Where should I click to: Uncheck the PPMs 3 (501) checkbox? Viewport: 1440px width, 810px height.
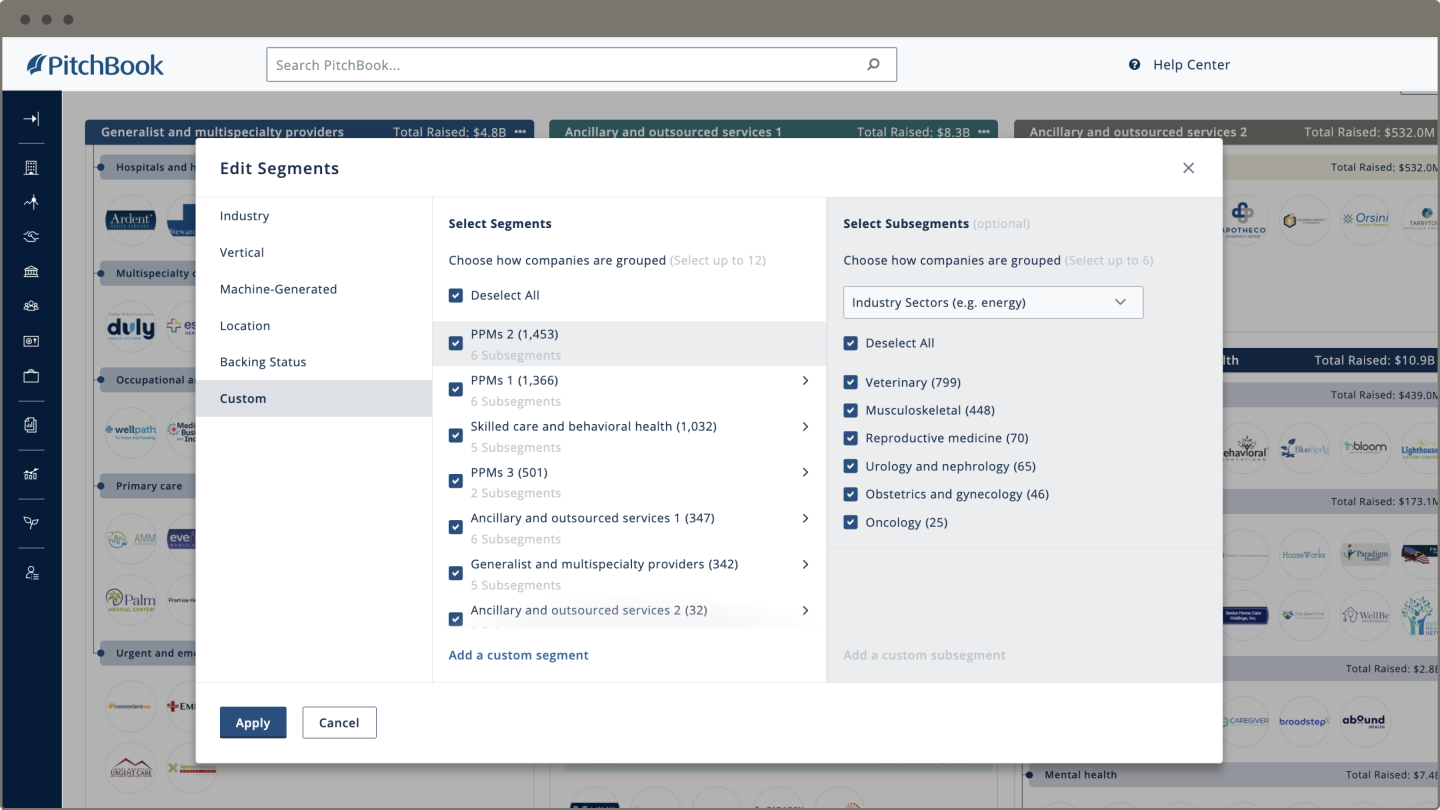point(456,481)
